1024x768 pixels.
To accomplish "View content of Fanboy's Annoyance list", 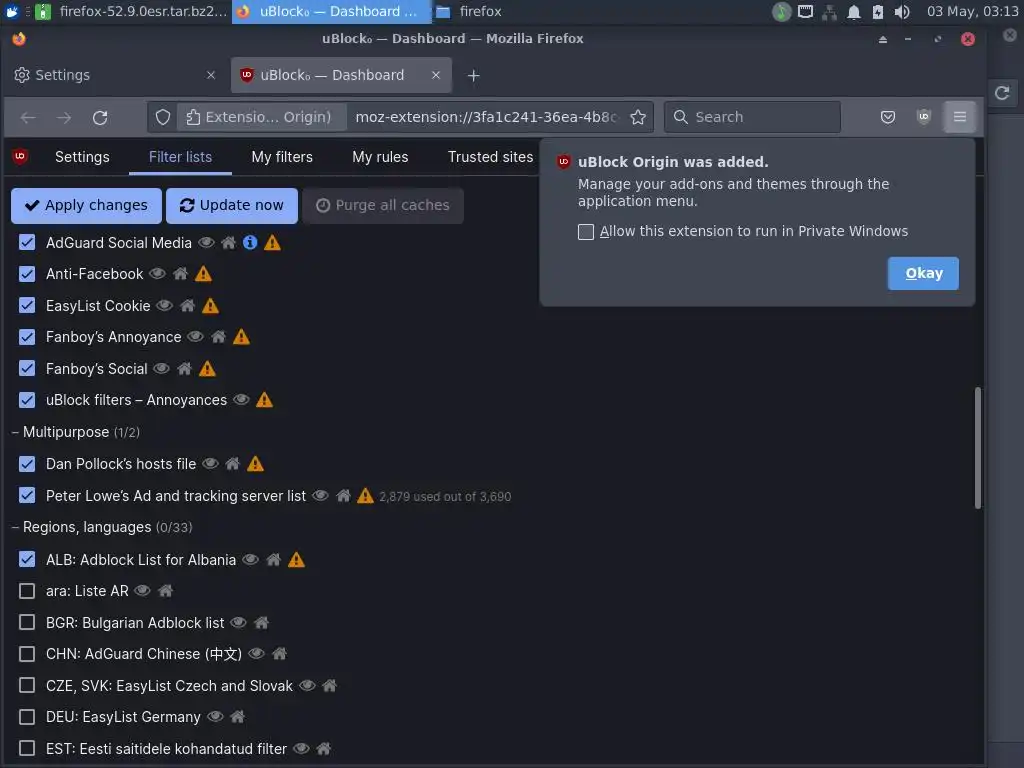I will pyautogui.click(x=196, y=337).
